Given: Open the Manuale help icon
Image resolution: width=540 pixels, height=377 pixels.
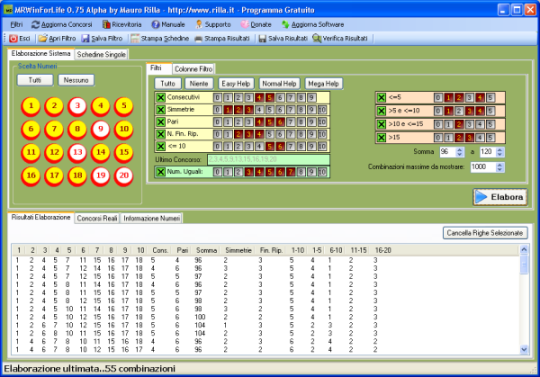Looking at the screenshot, I should pos(156,24).
